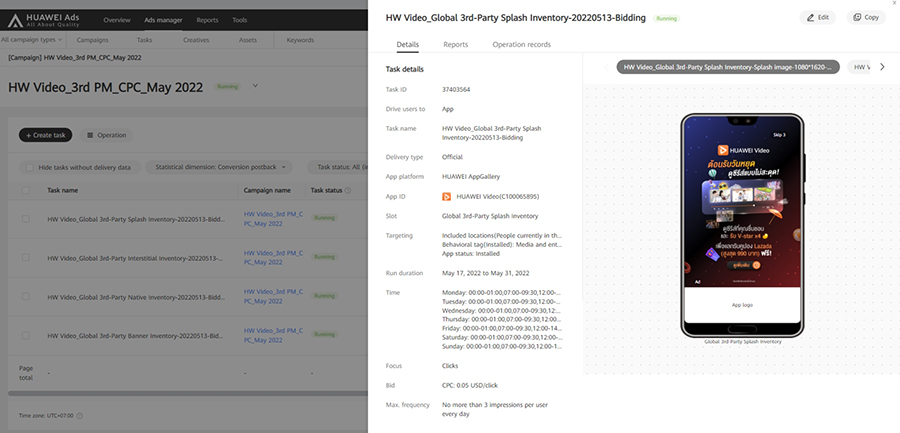This screenshot has width=900, height=433.
Task: Expand the All campaign types dropdown
Action: click(32, 40)
